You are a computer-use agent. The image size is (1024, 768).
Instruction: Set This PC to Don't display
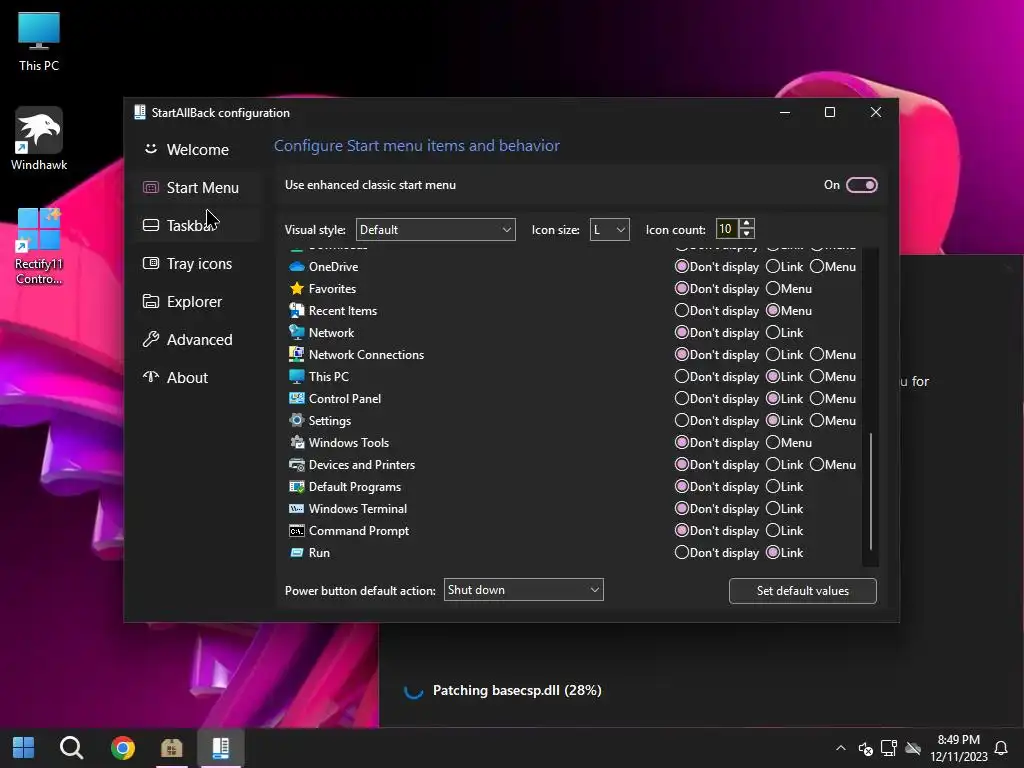[x=716, y=376]
